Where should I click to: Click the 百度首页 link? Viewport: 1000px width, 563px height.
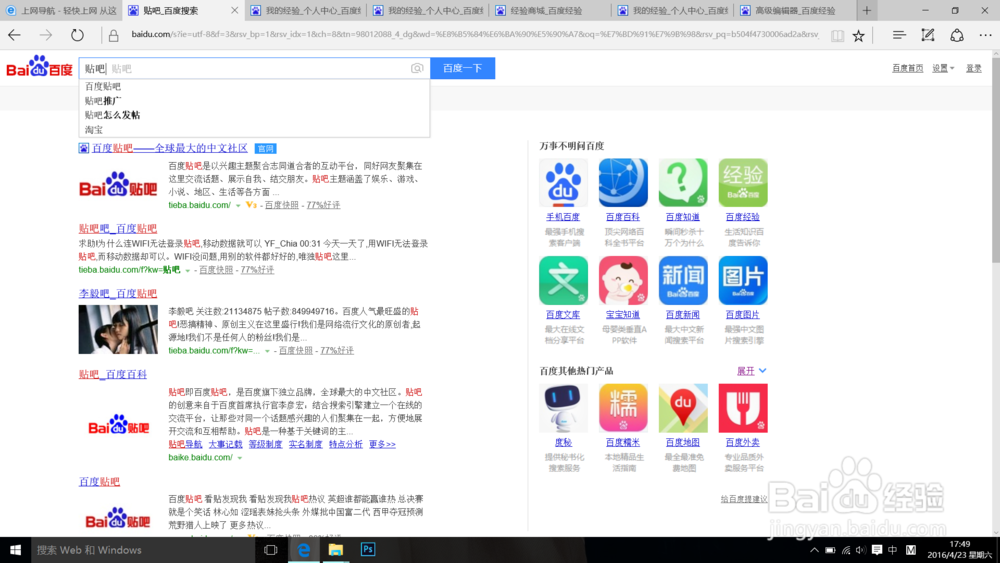tap(908, 68)
